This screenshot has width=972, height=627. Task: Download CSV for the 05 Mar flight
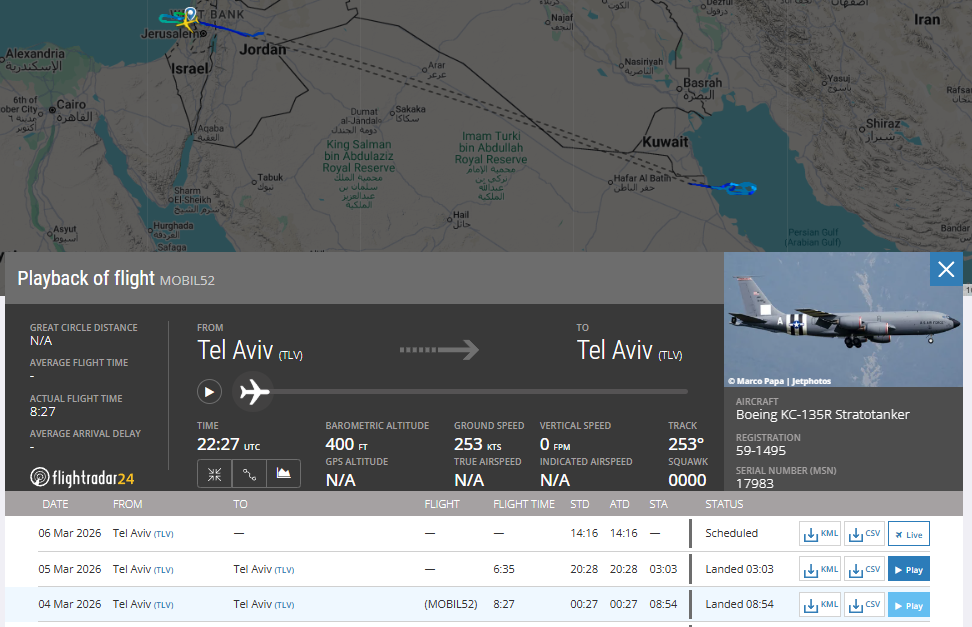864,570
